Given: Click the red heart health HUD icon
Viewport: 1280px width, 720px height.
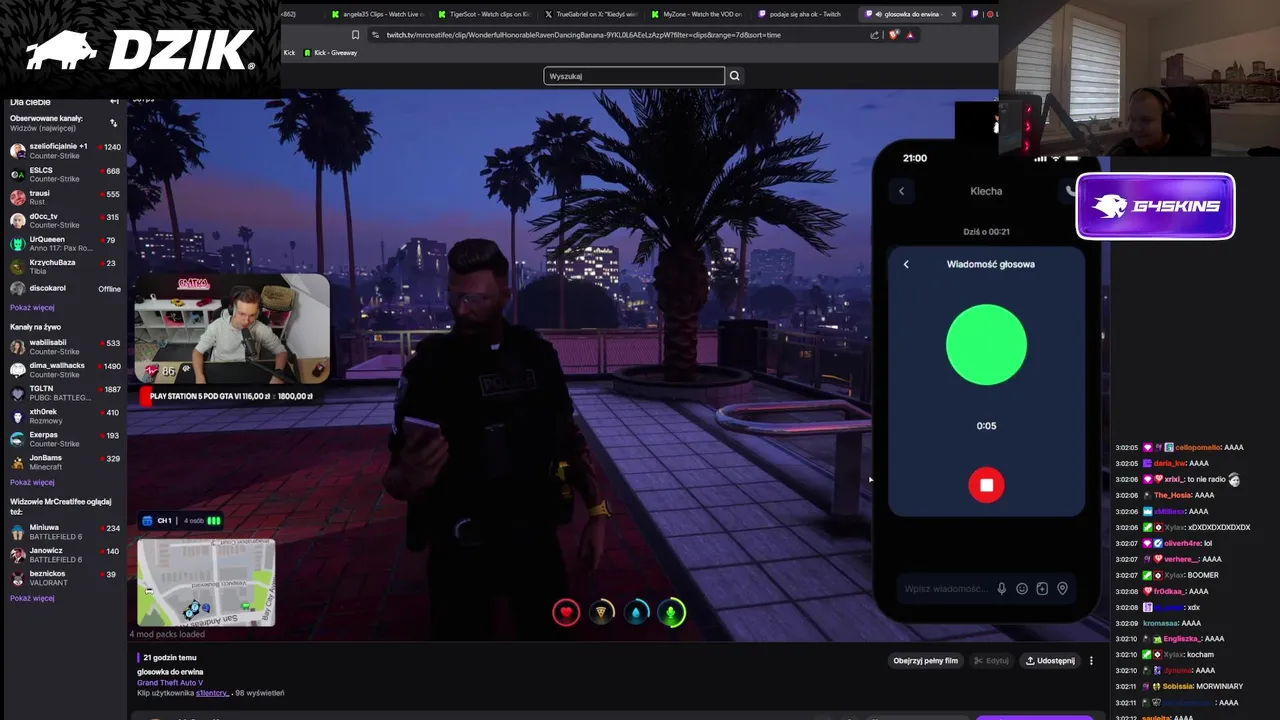Looking at the screenshot, I should 566,612.
